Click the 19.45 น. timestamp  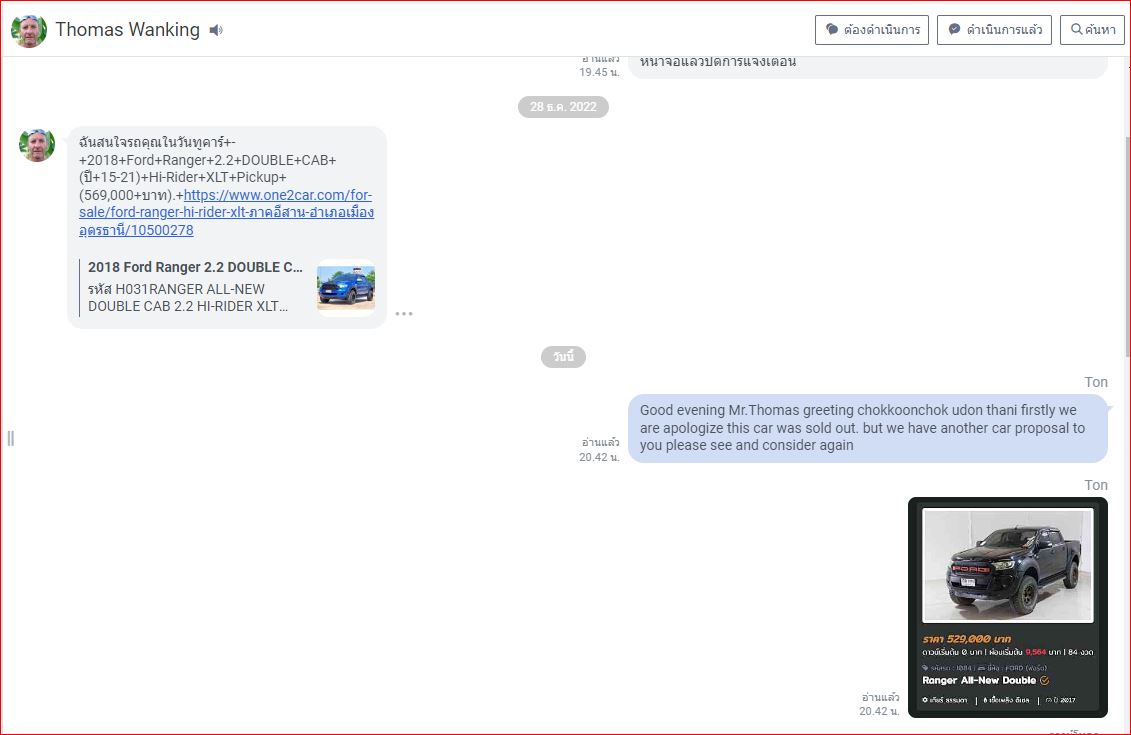click(x=599, y=72)
